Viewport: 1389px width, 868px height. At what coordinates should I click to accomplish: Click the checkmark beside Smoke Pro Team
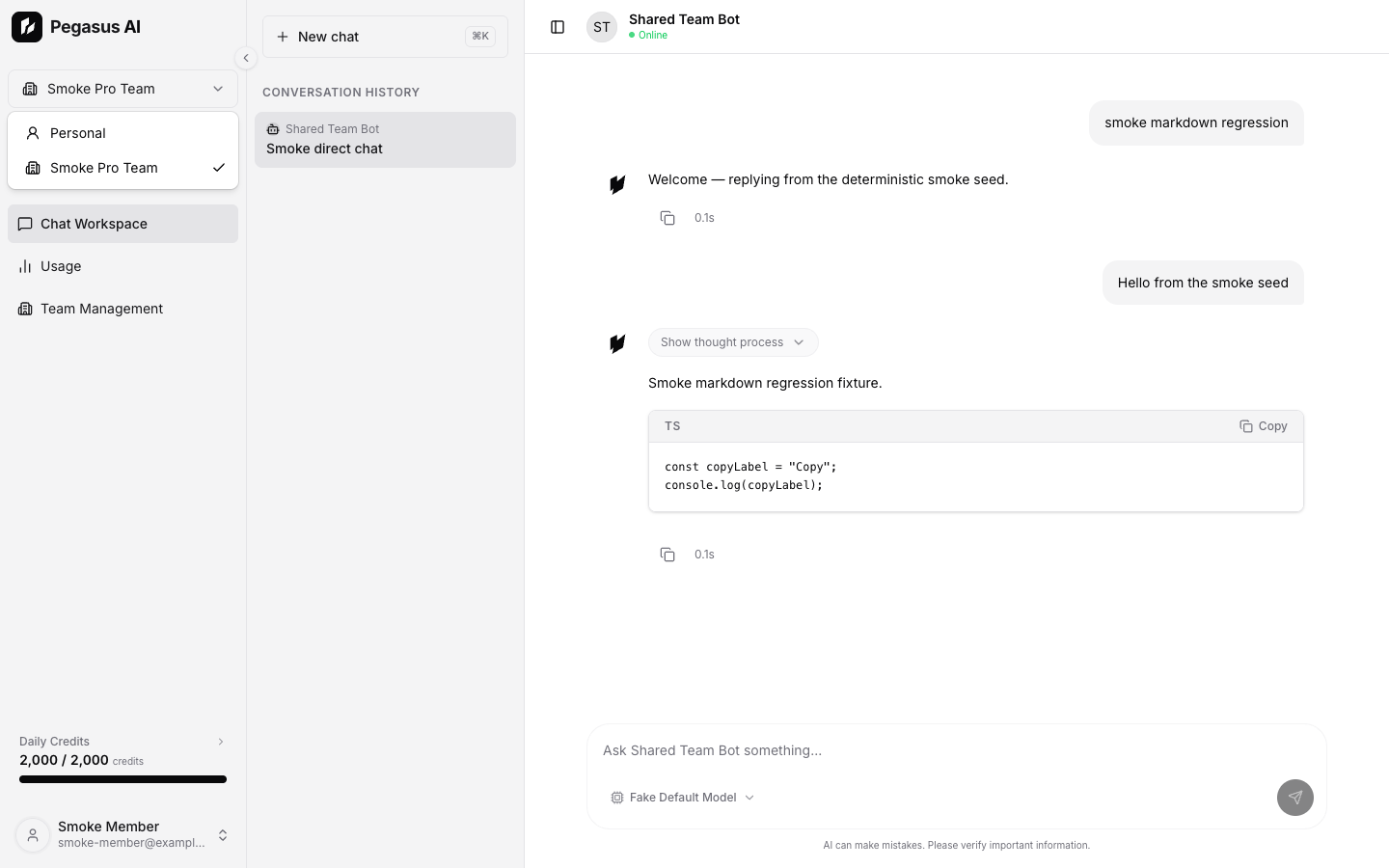pos(219,168)
